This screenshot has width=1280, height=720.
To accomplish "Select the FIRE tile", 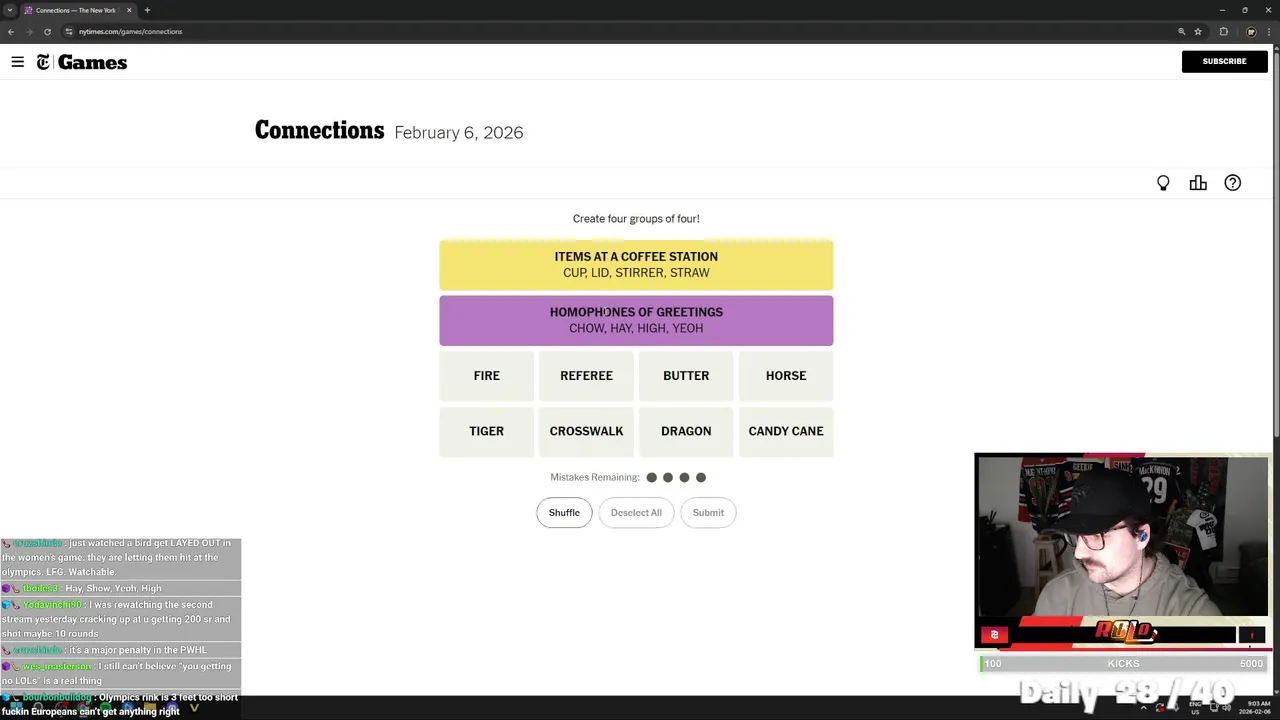I will [487, 376].
